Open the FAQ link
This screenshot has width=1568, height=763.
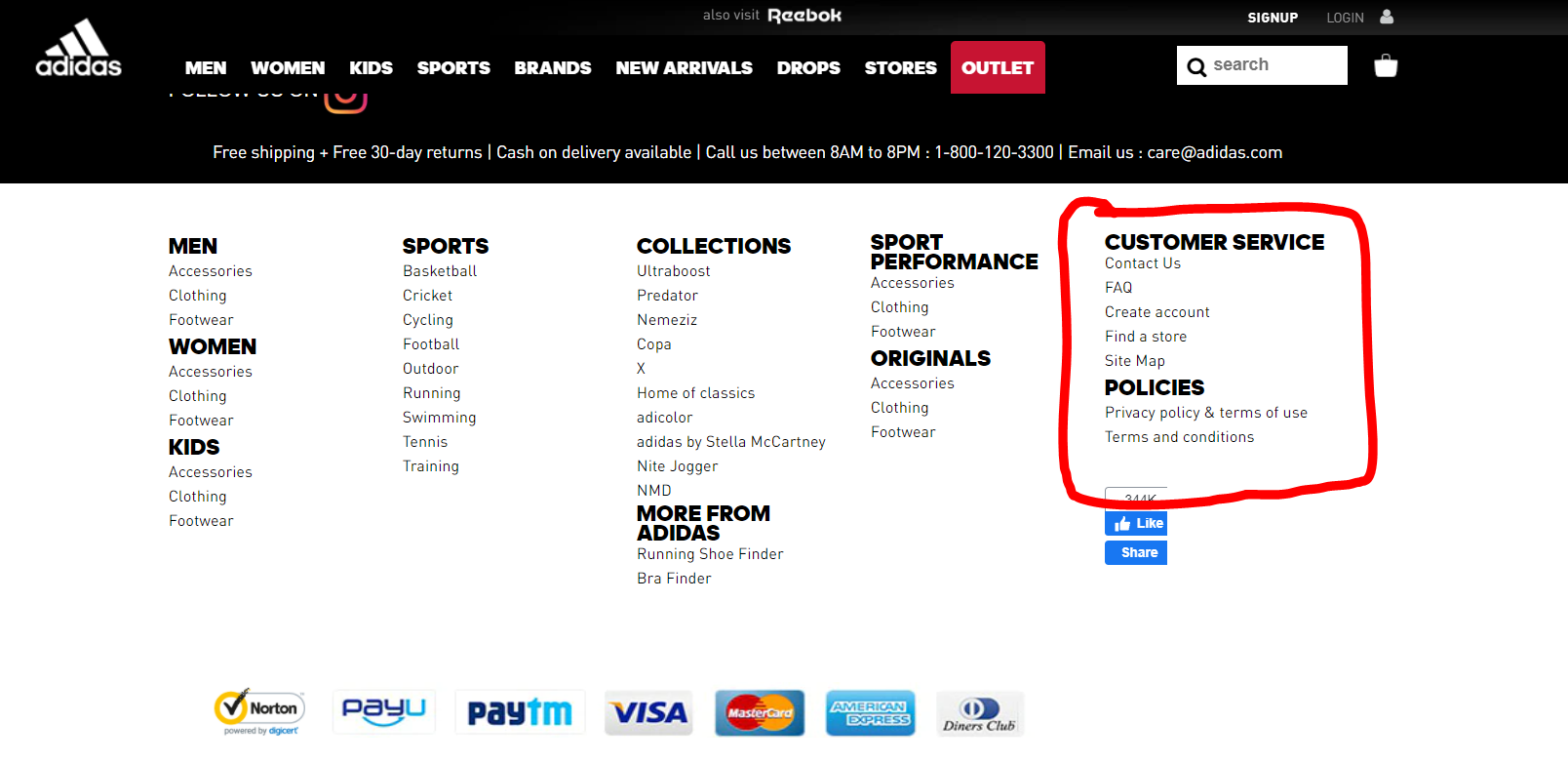coord(1118,288)
